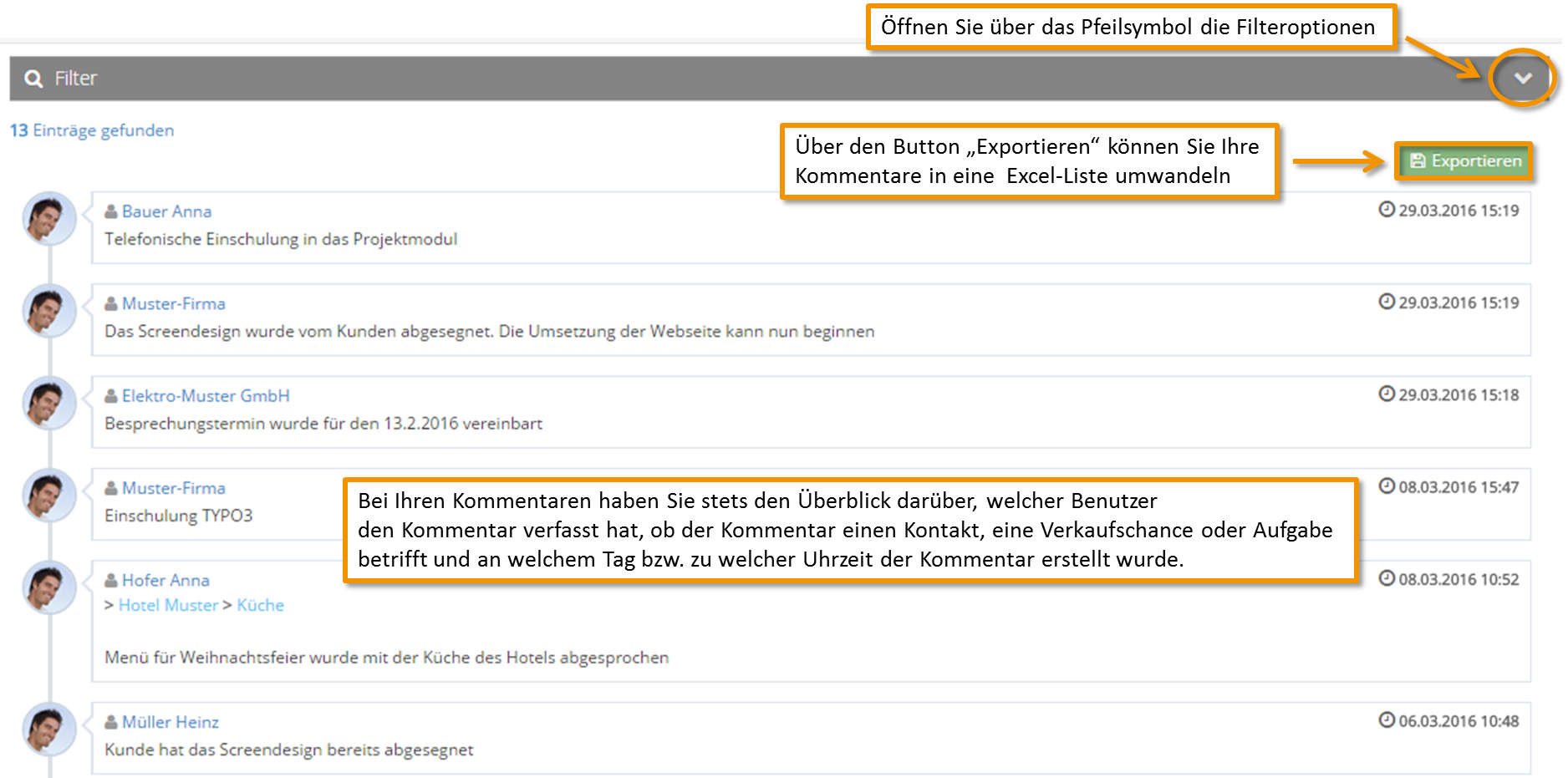The width and height of the screenshot is (1568, 778).
Task: Open the Müller Heinz contact link
Action: [x=171, y=722]
